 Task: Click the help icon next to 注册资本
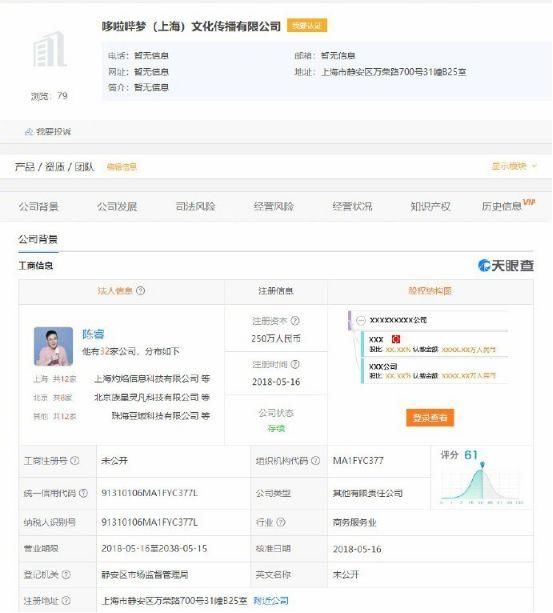[295, 321]
